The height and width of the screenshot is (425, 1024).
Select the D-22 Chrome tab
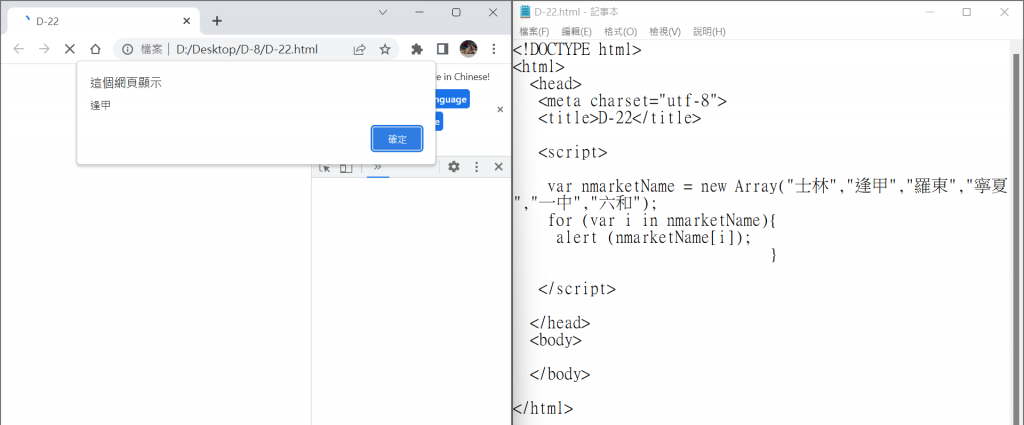(103, 21)
